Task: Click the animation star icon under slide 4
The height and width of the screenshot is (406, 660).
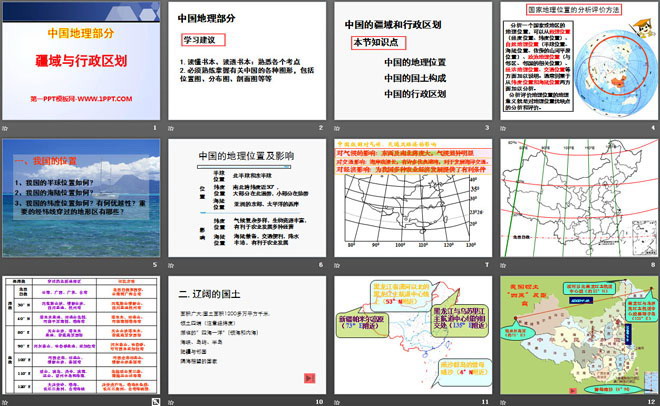Action: tap(503, 128)
